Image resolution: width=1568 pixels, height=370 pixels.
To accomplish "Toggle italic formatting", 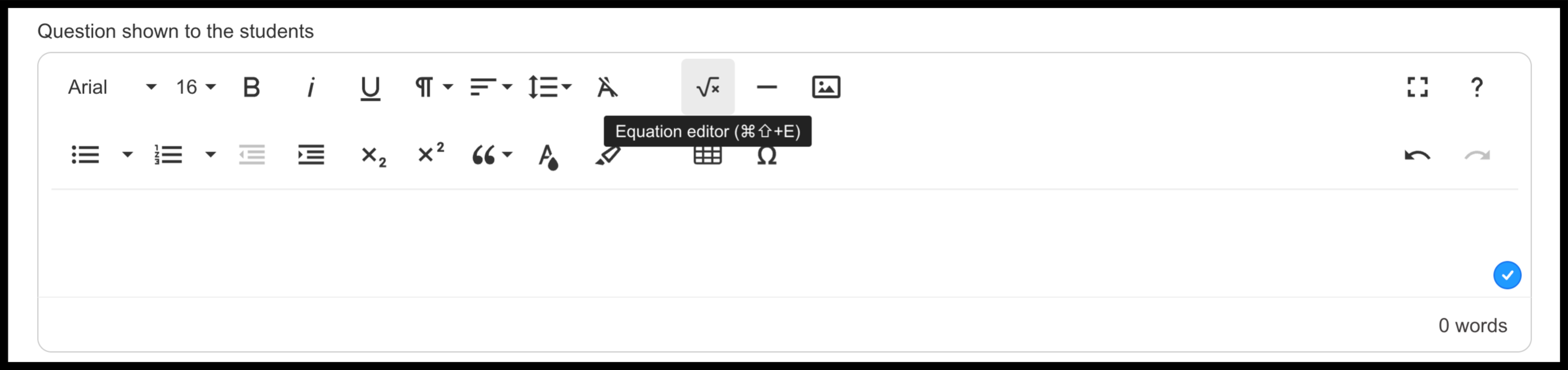I will [x=311, y=87].
